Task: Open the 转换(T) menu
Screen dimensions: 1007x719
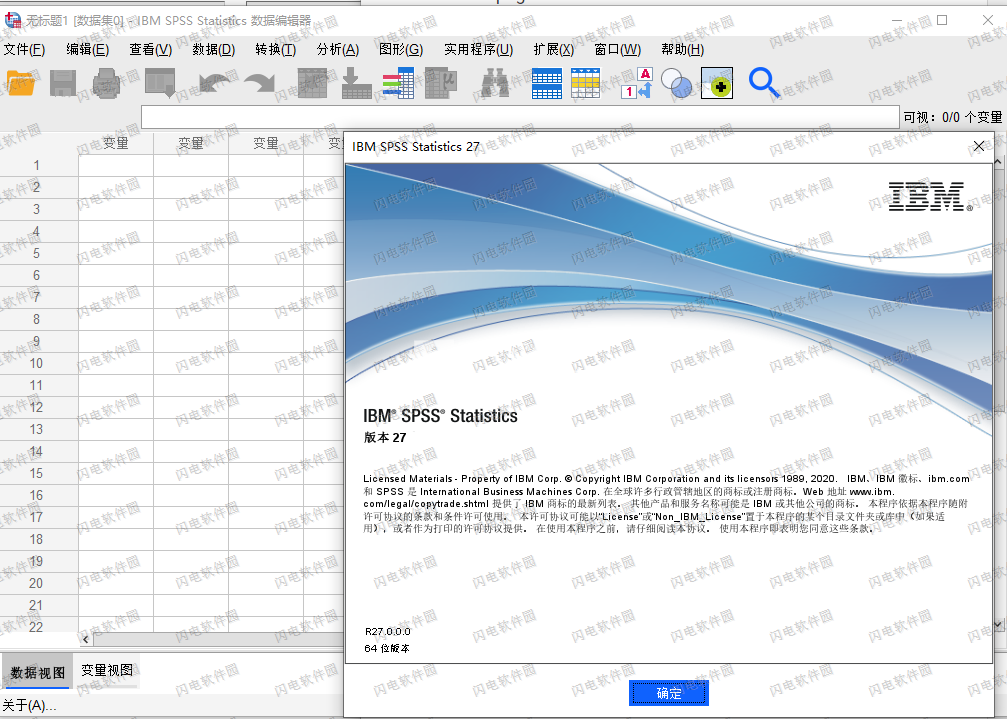Action: click(x=276, y=49)
